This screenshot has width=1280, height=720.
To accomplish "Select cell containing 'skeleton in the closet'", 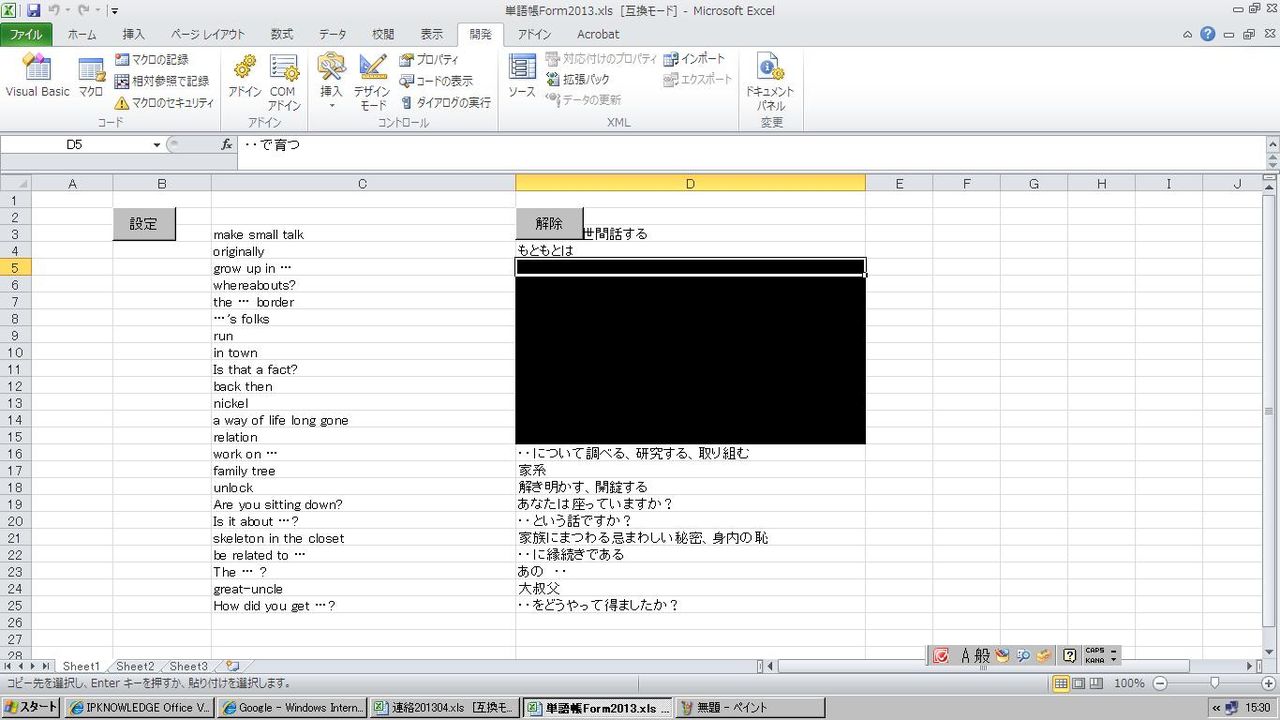I will pyautogui.click(x=363, y=538).
